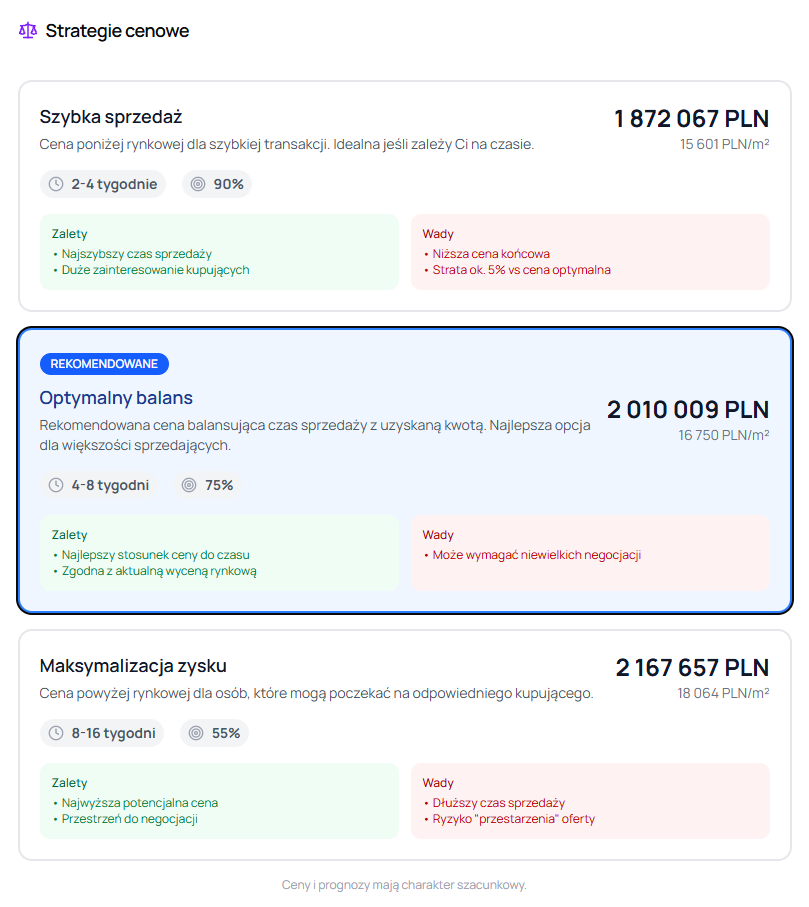Click the target icon next to 55%
The image size is (809, 907).
[196, 733]
